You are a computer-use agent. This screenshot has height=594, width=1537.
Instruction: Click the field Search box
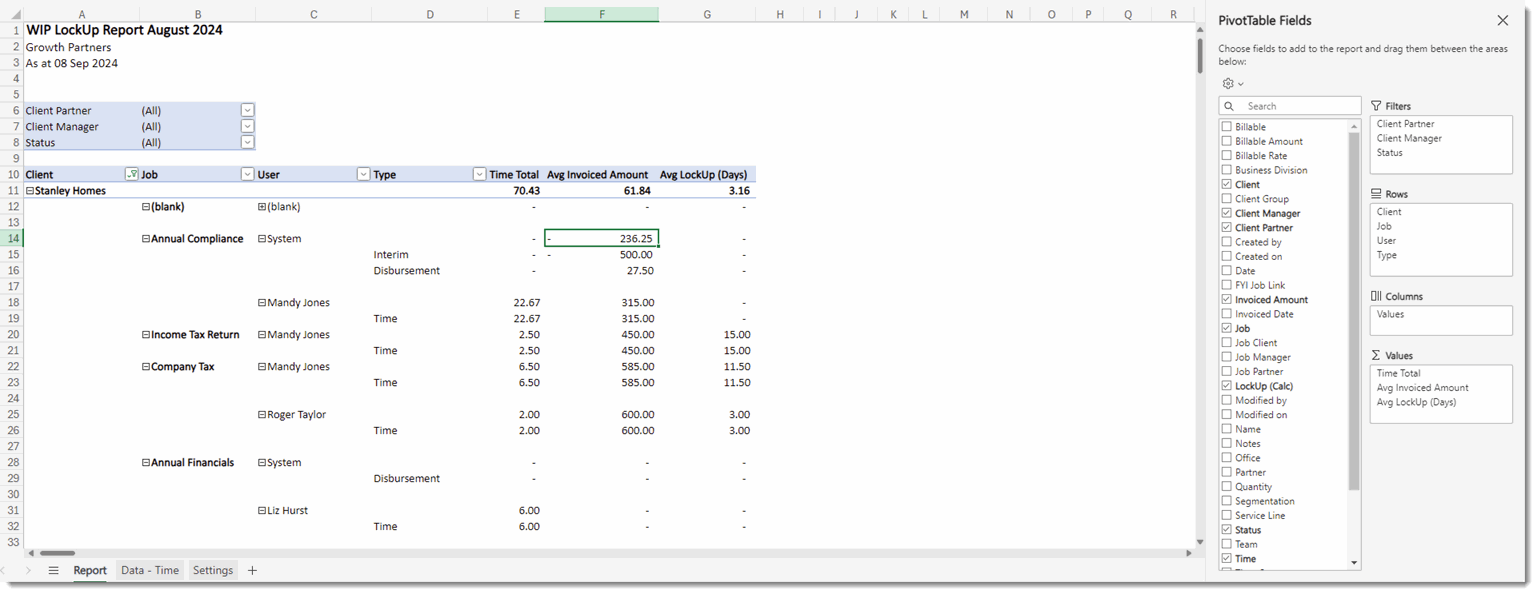pos(1296,106)
